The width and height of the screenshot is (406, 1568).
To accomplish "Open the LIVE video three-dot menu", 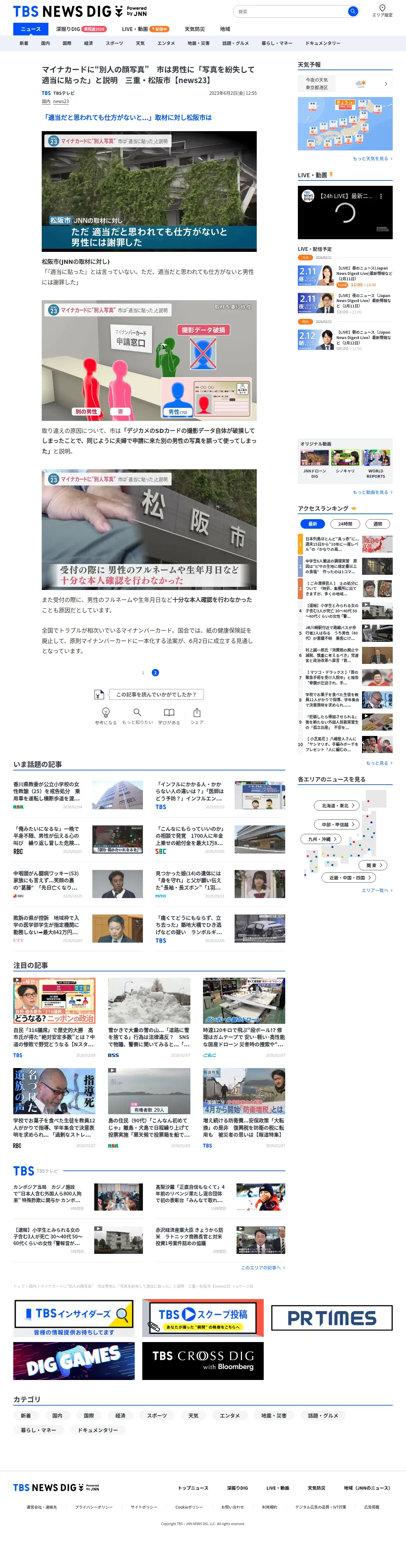I will (x=381, y=196).
